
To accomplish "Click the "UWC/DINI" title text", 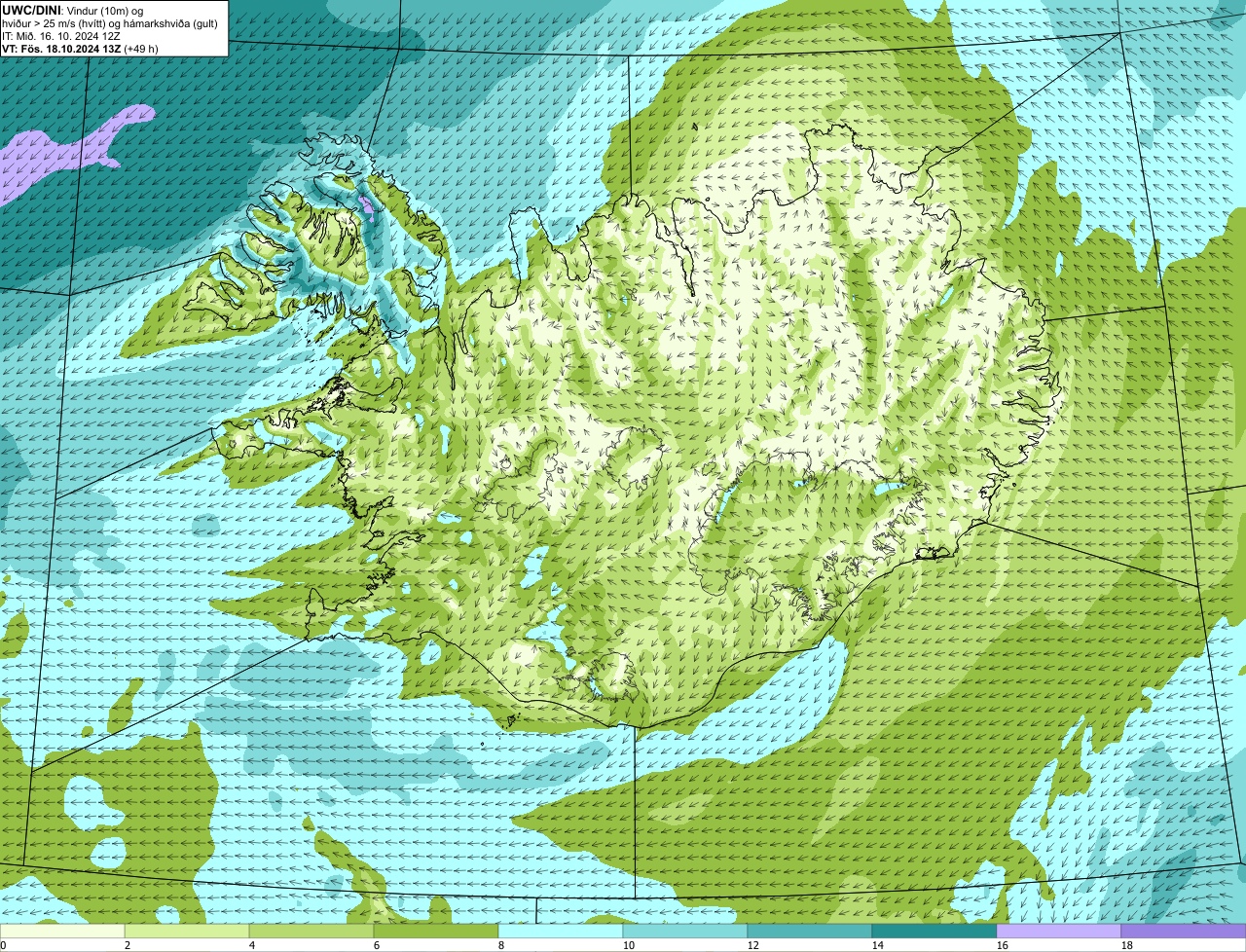I will click(32, 10).
